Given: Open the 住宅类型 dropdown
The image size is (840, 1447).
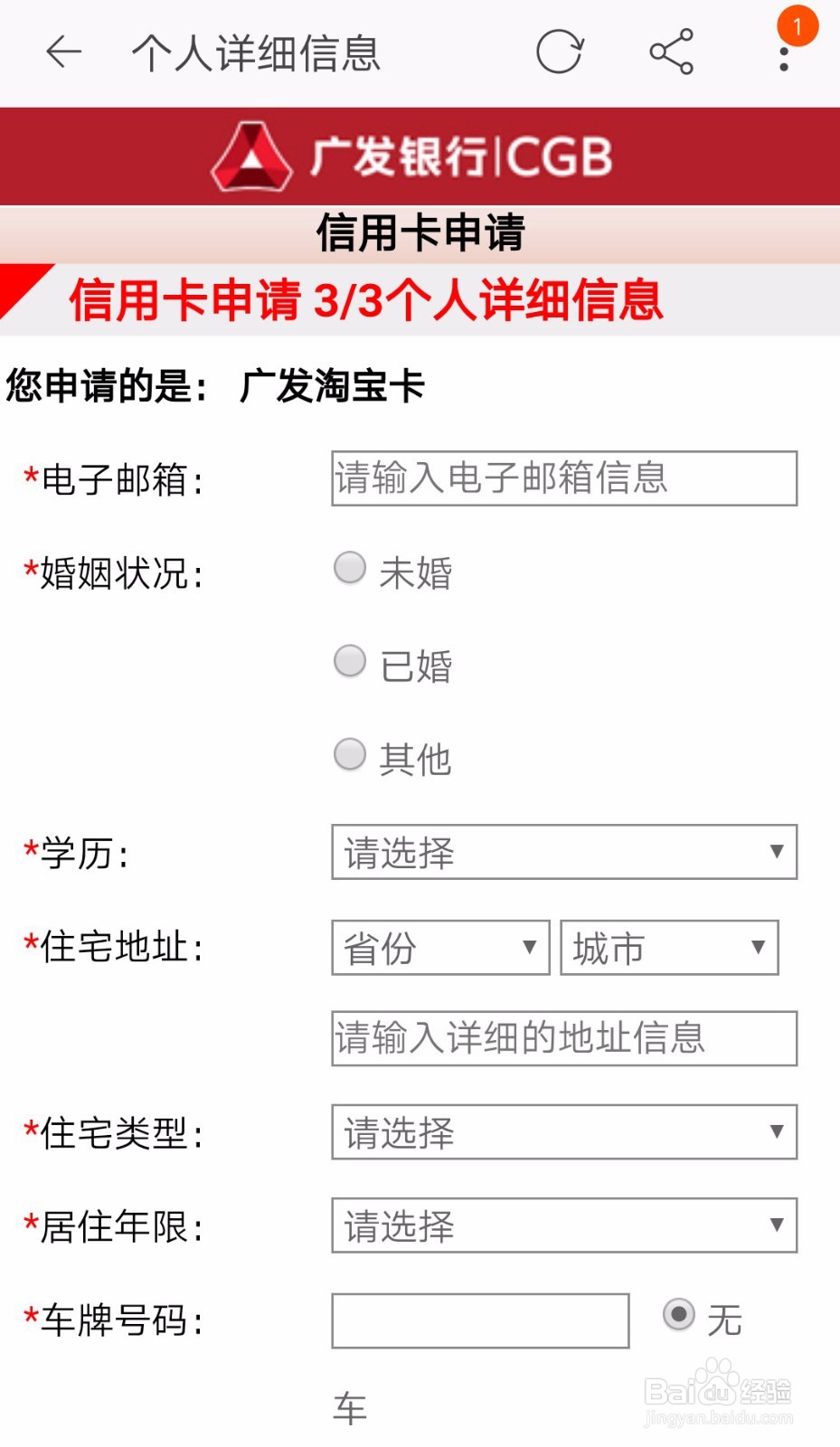Looking at the screenshot, I should pyautogui.click(x=564, y=1131).
